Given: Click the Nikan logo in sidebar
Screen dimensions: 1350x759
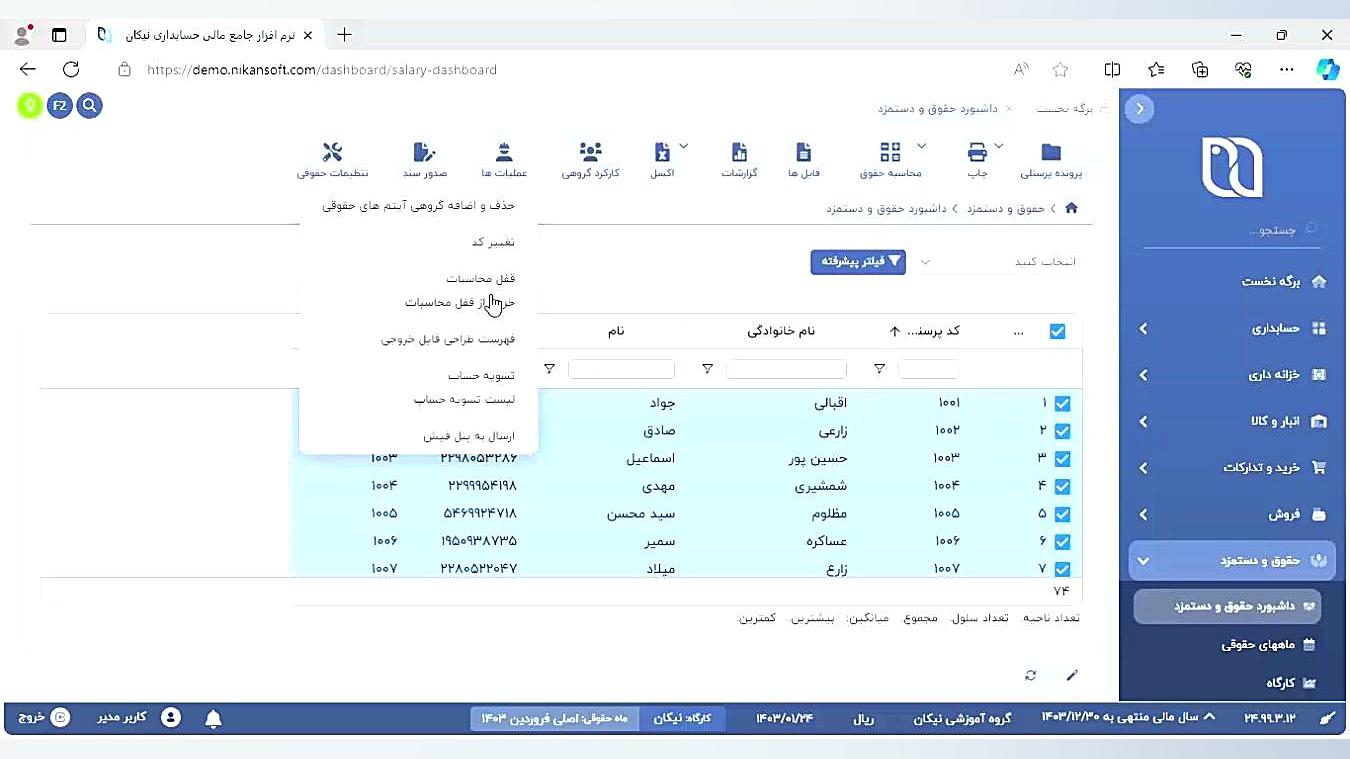Looking at the screenshot, I should (1232, 166).
